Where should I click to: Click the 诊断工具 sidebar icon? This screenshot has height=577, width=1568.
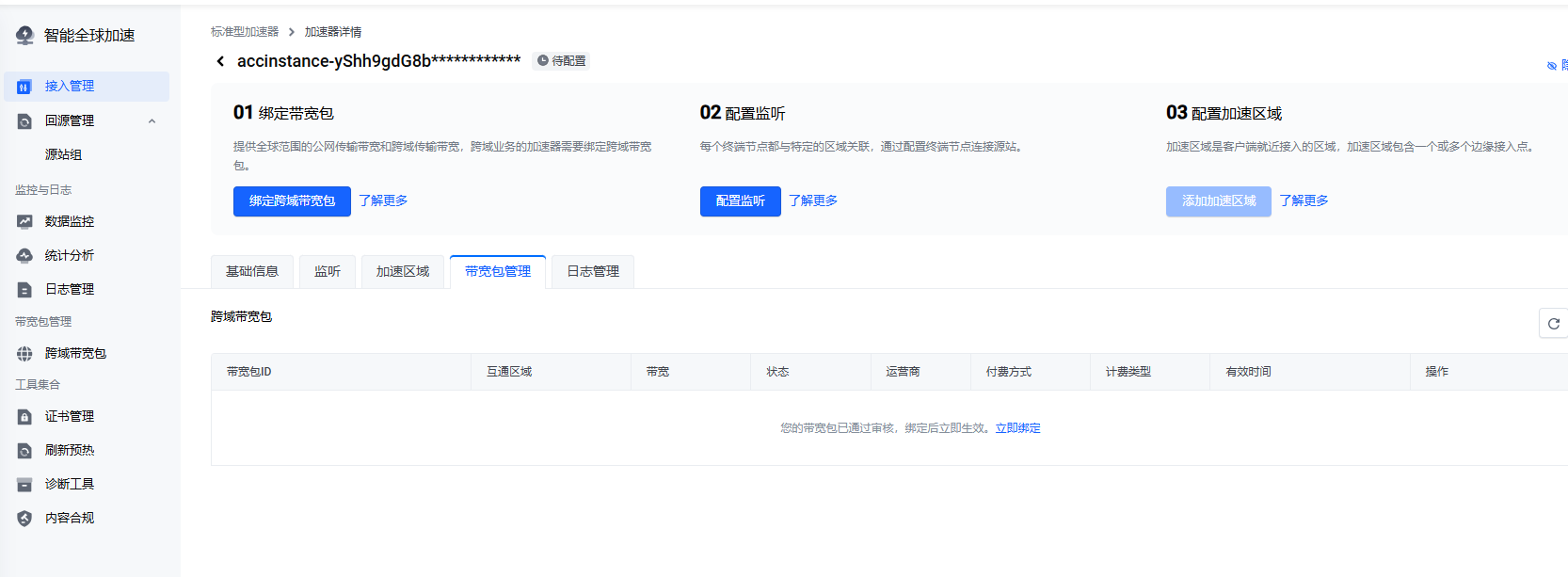[24, 485]
